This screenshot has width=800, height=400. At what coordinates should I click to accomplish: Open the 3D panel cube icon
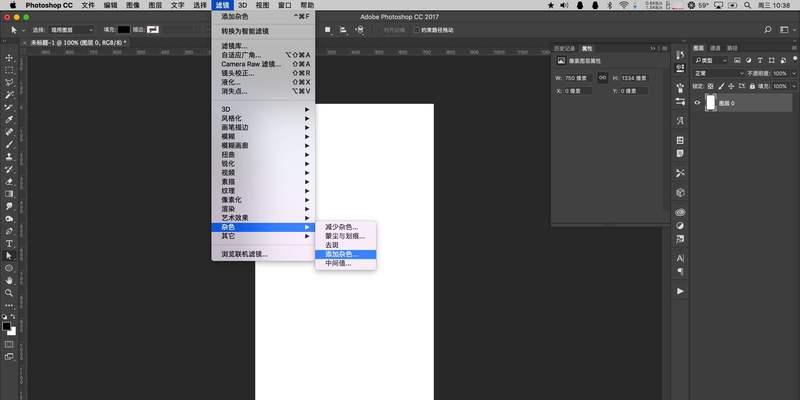pos(680,192)
